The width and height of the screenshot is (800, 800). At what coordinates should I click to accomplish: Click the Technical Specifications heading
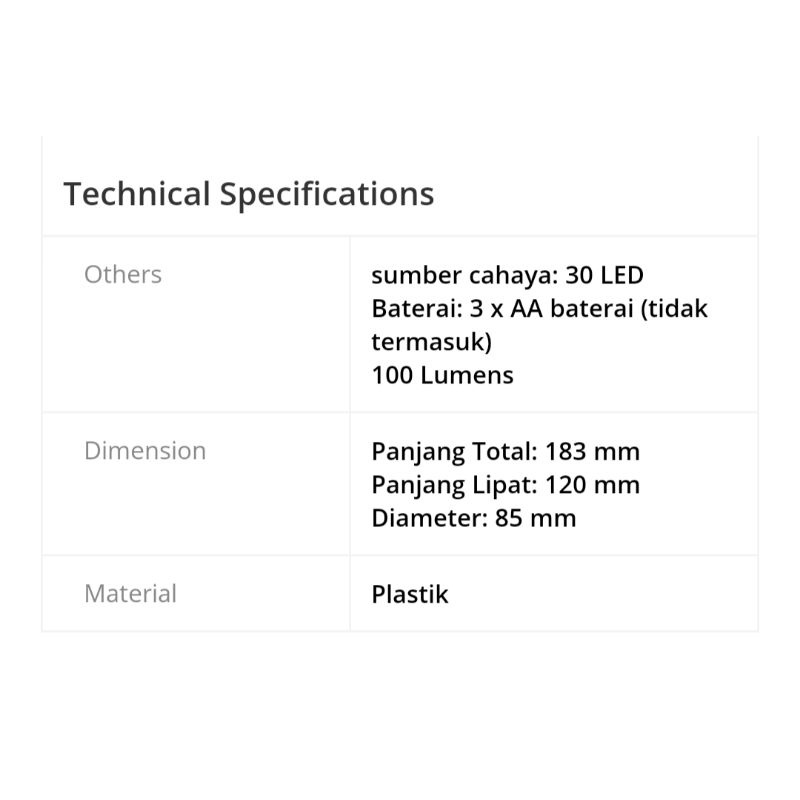point(249,194)
